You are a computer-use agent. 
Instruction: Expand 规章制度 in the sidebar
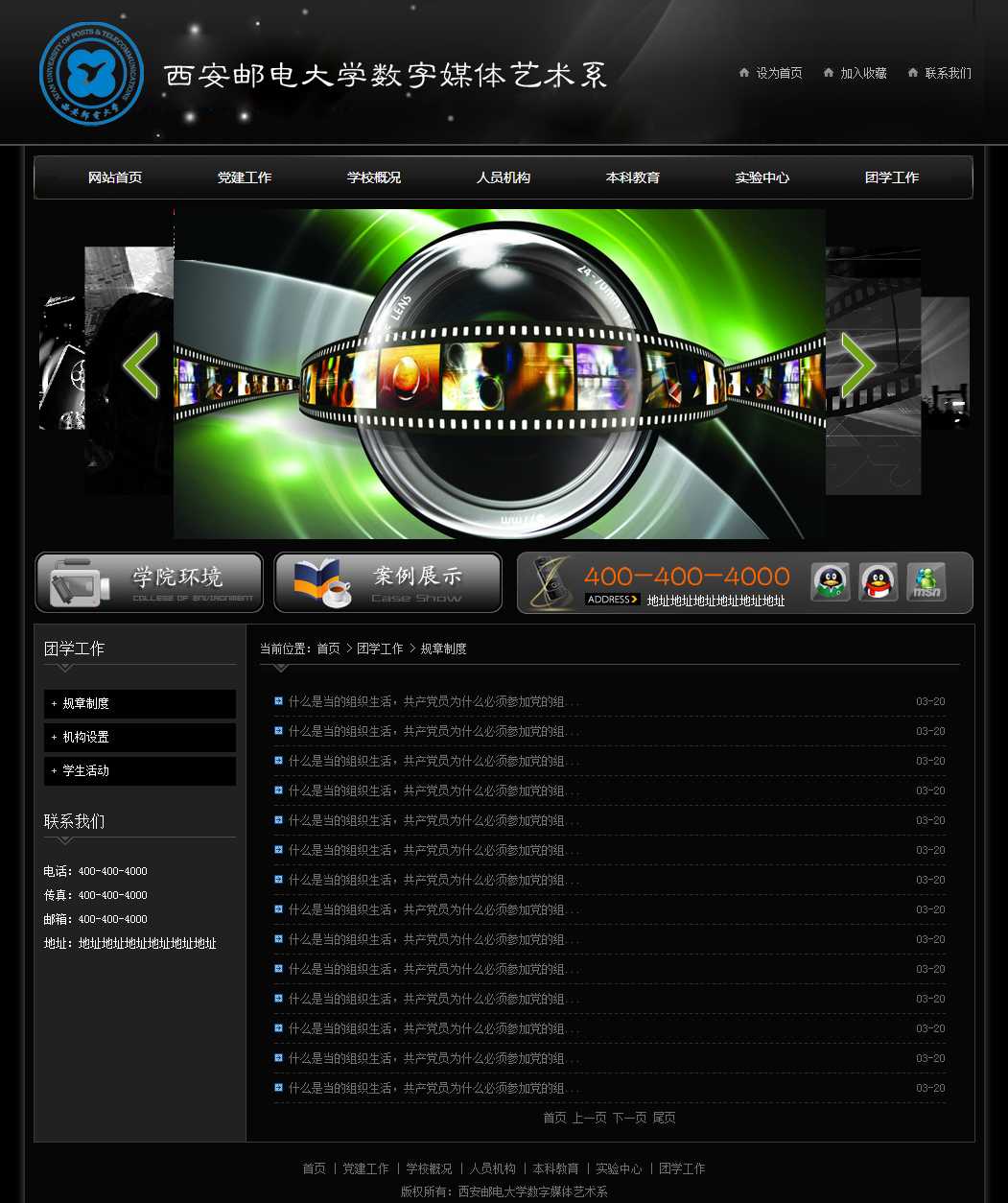tap(140, 704)
